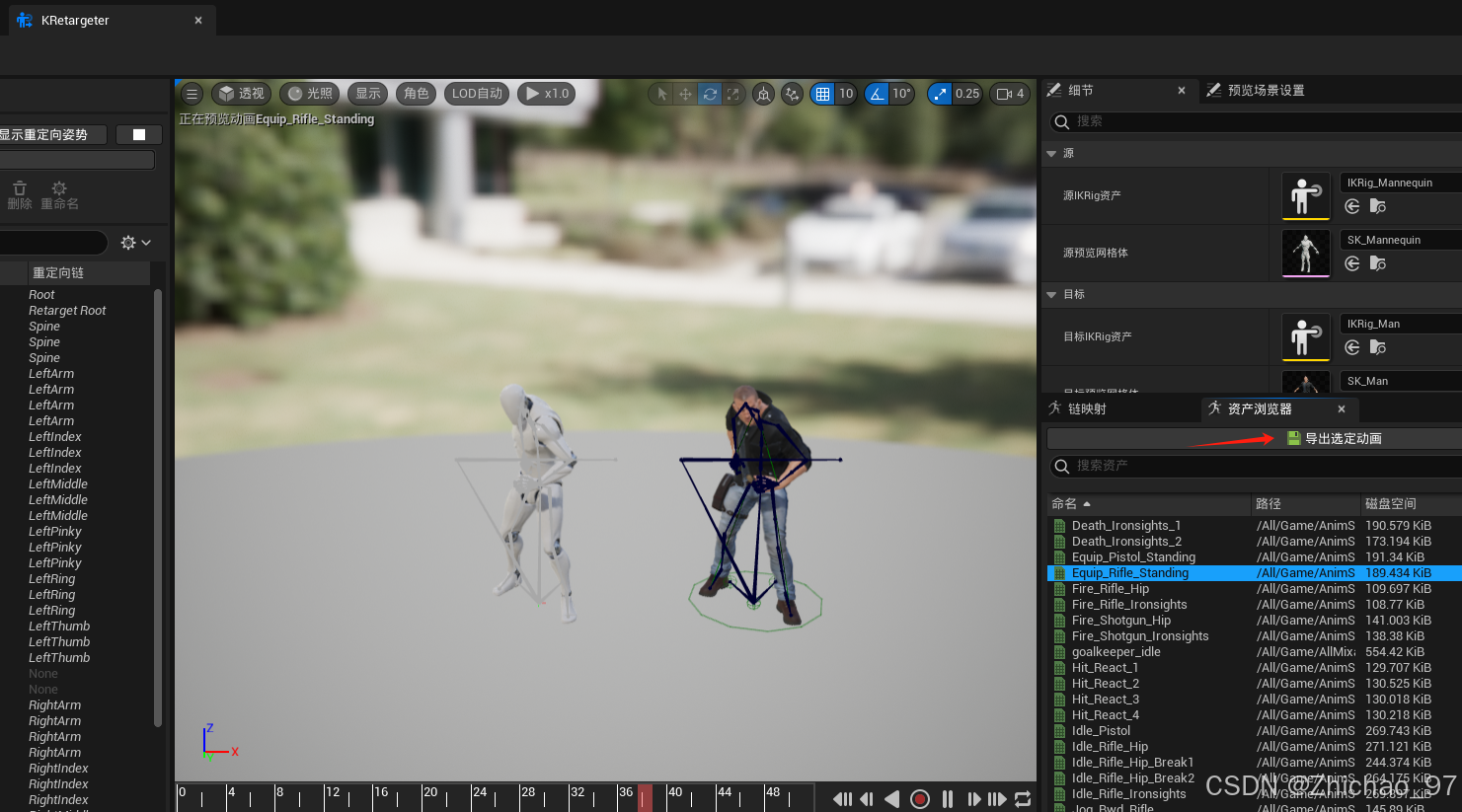Viewport: 1462px width, 812px height.
Task: Focus the search assets field
Action: pyautogui.click(x=1254, y=466)
